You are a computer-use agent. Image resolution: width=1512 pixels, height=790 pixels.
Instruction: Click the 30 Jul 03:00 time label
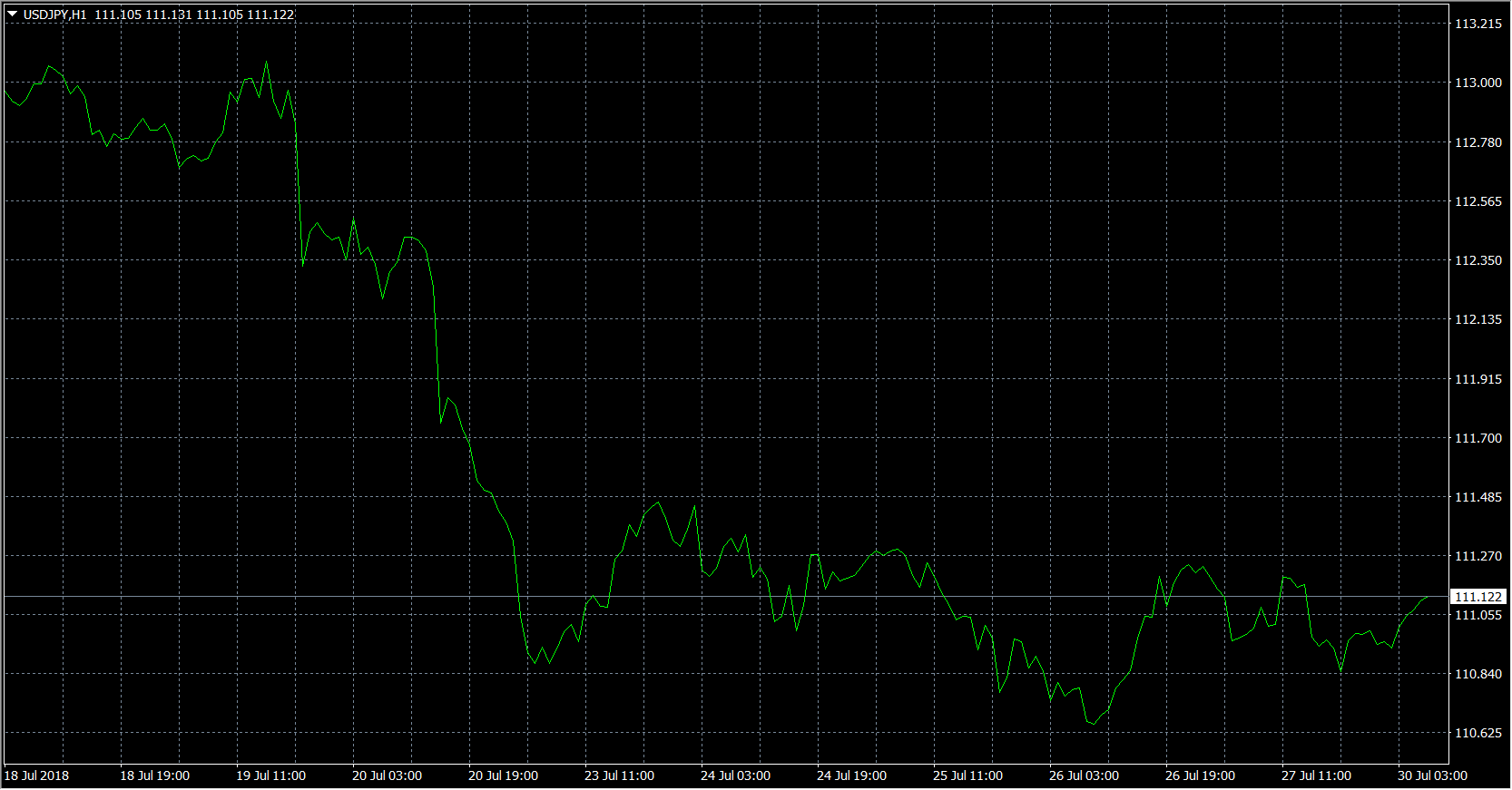(1432, 775)
